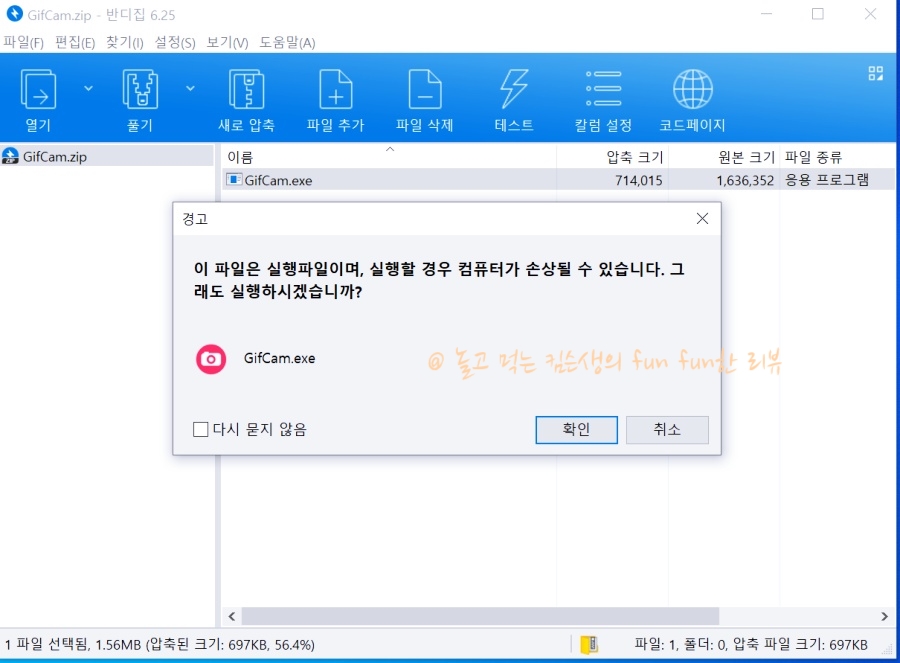Sort by the 원본 크기 column header
Viewport: 900px width, 663px height.
click(724, 157)
